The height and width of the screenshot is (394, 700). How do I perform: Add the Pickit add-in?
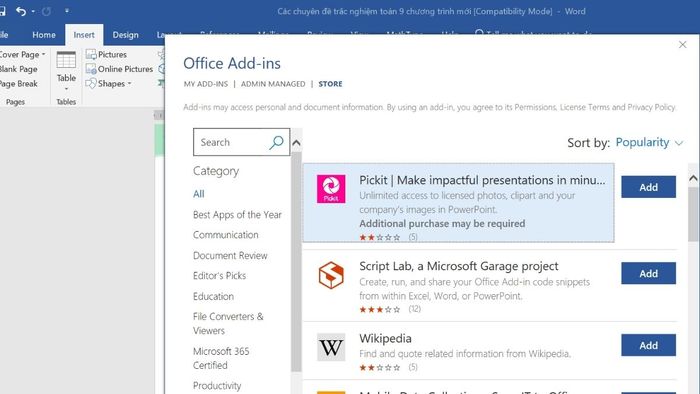[648, 187]
